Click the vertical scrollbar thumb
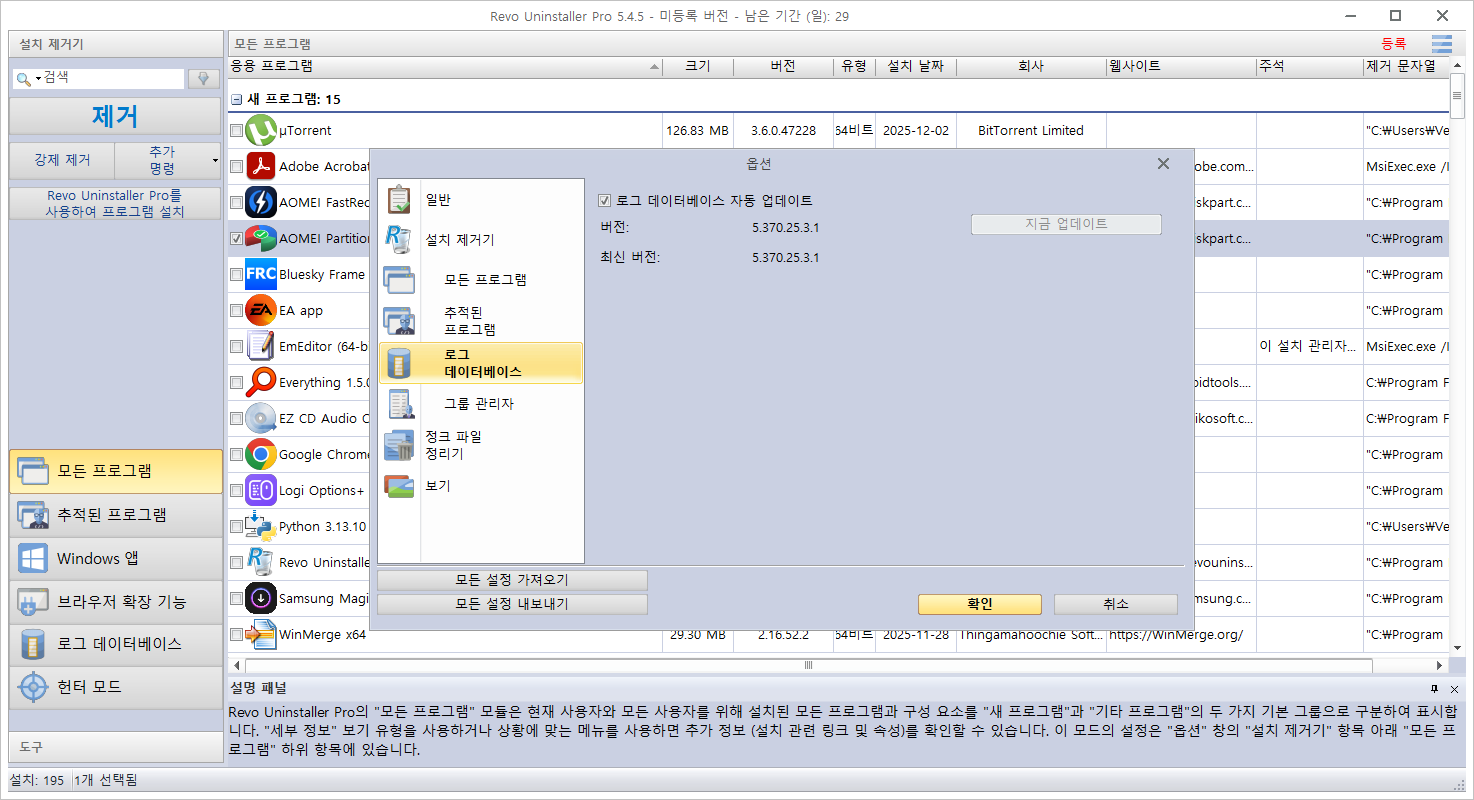This screenshot has height=800, width=1474. pyautogui.click(x=1457, y=95)
